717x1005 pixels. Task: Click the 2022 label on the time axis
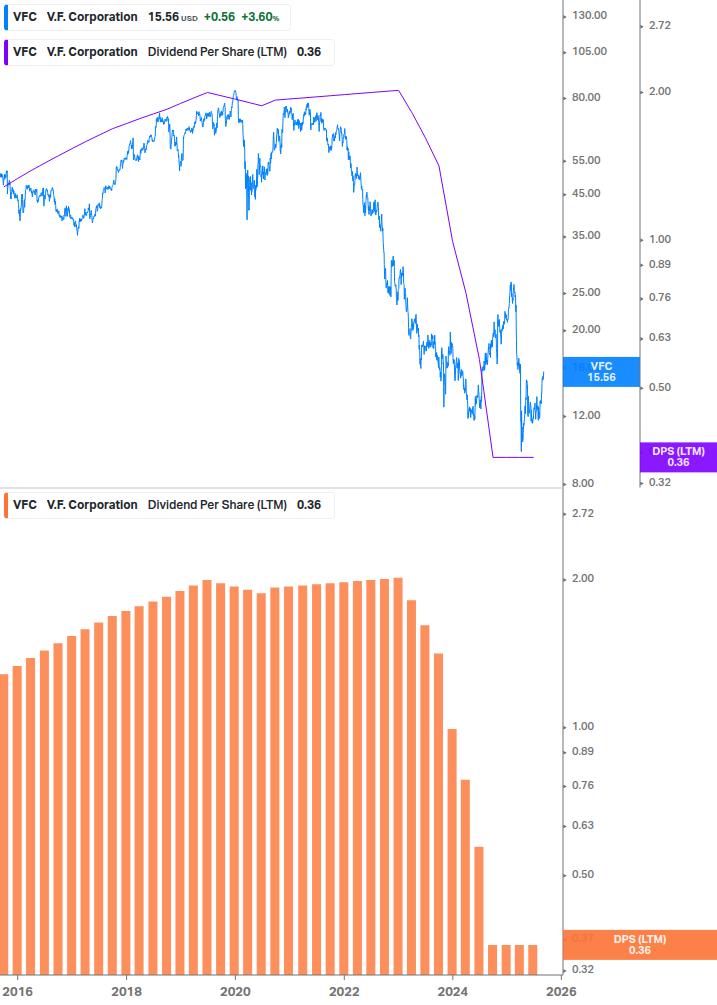344,992
